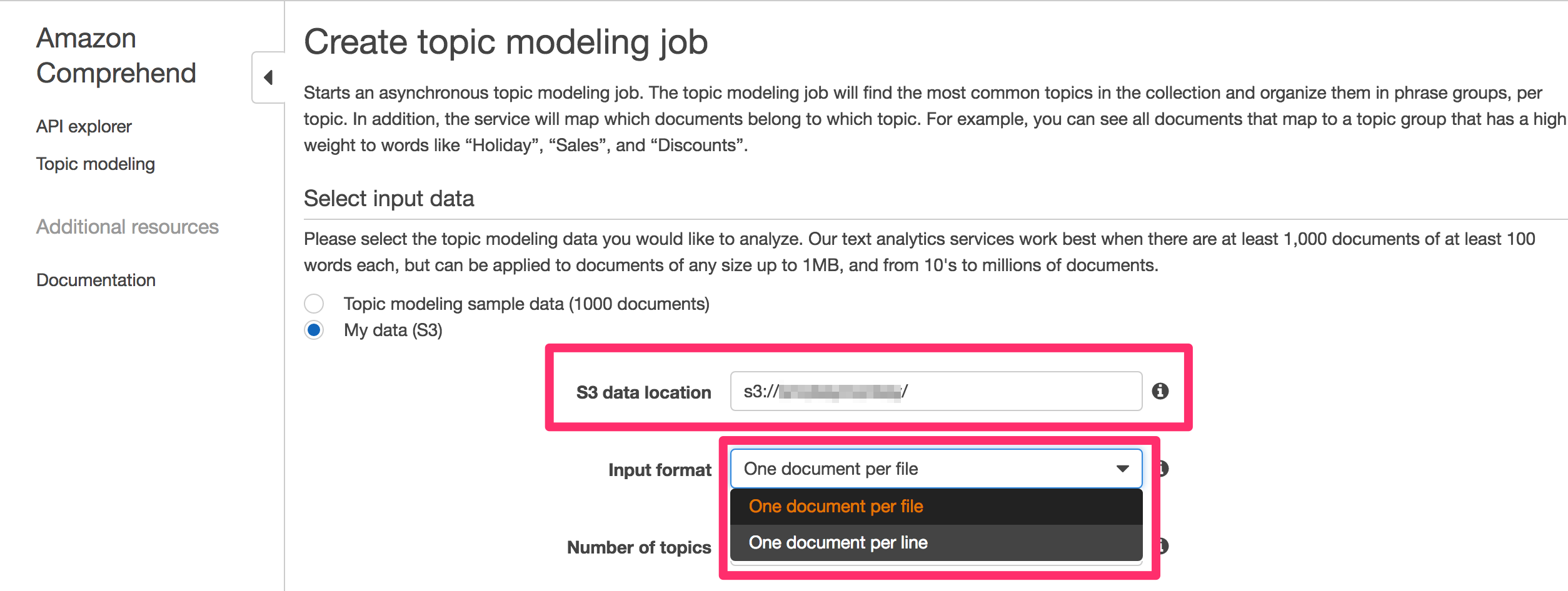Select the Topic modeling sample data radio button
1568x591 pixels.
[x=314, y=304]
